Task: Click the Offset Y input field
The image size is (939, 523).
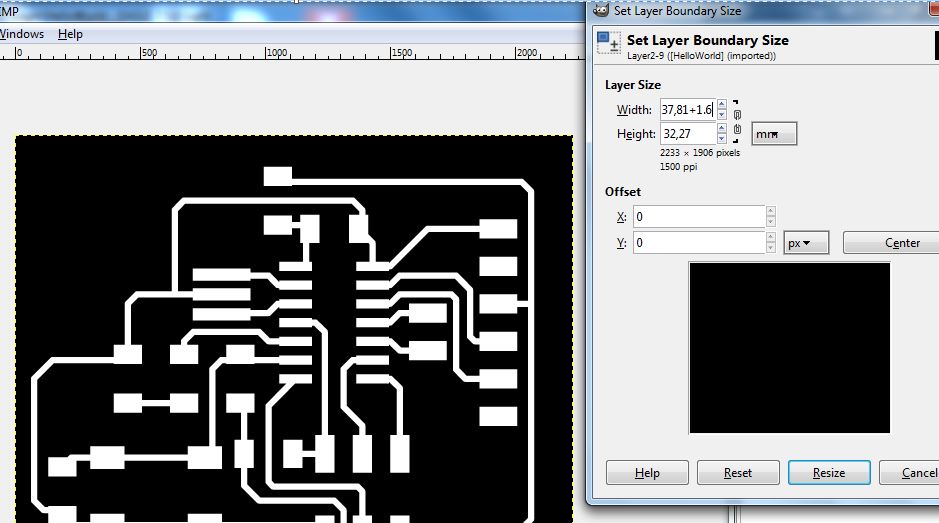Action: 699,243
